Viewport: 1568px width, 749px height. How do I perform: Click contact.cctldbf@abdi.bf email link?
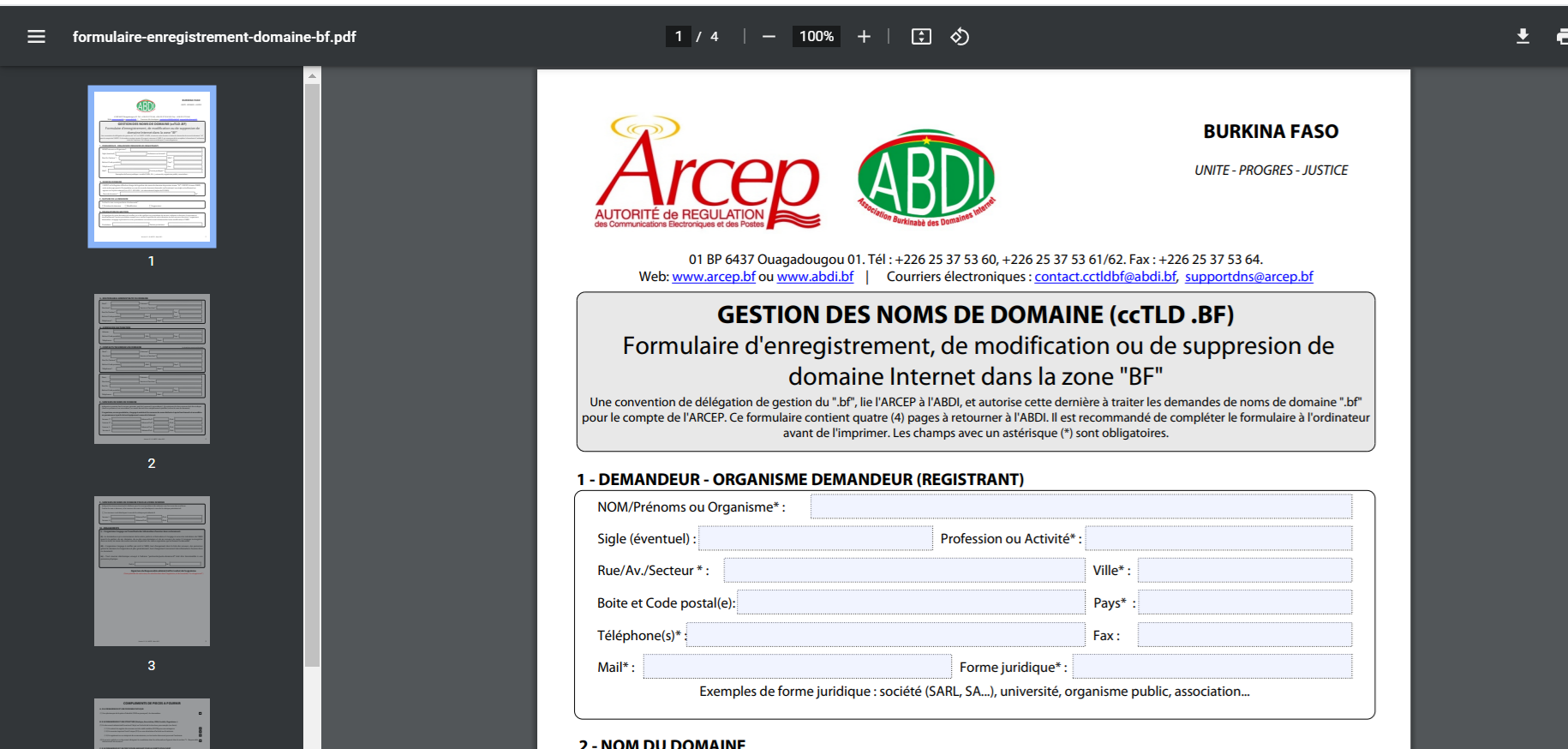1105,277
